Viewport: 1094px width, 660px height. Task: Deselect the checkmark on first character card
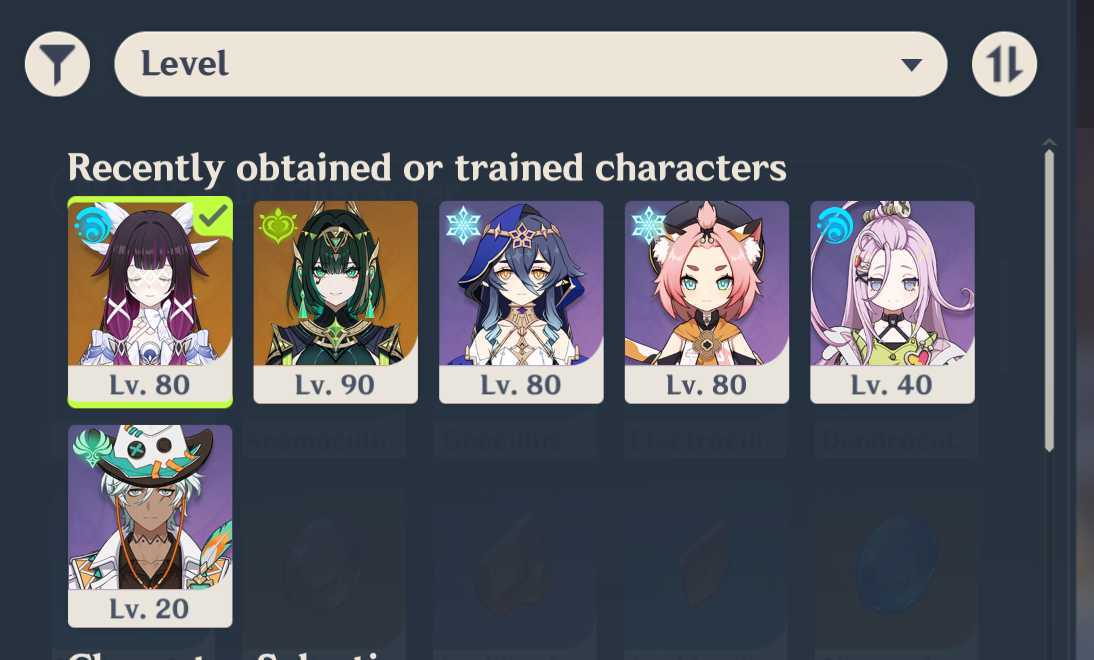click(212, 217)
